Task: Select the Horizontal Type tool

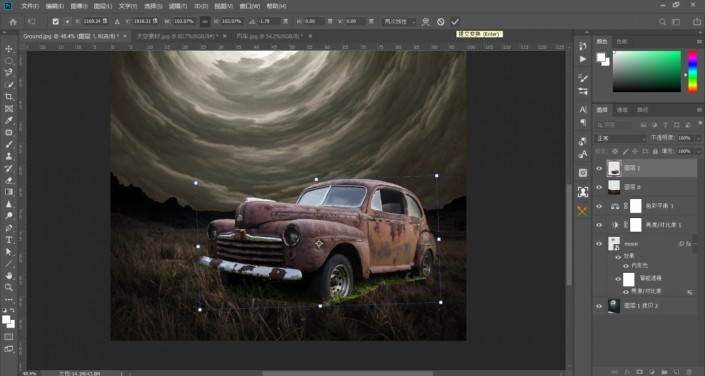Action: coord(9,240)
